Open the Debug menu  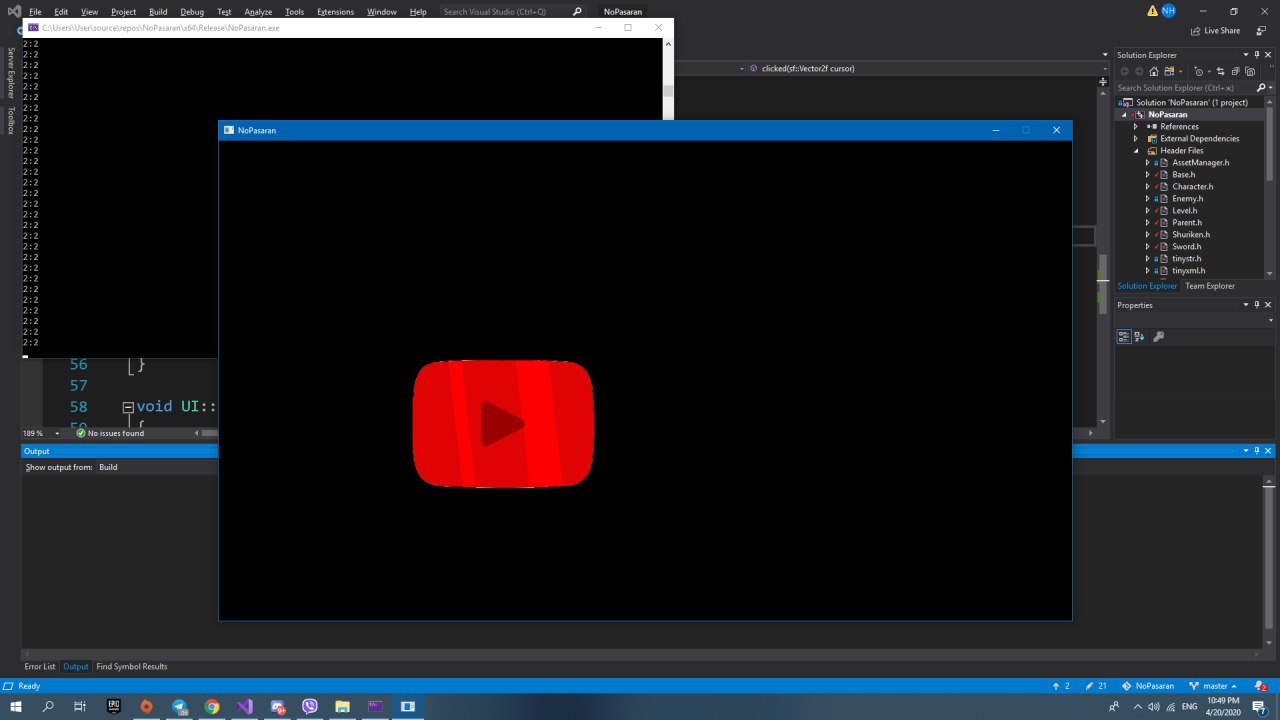click(x=192, y=12)
